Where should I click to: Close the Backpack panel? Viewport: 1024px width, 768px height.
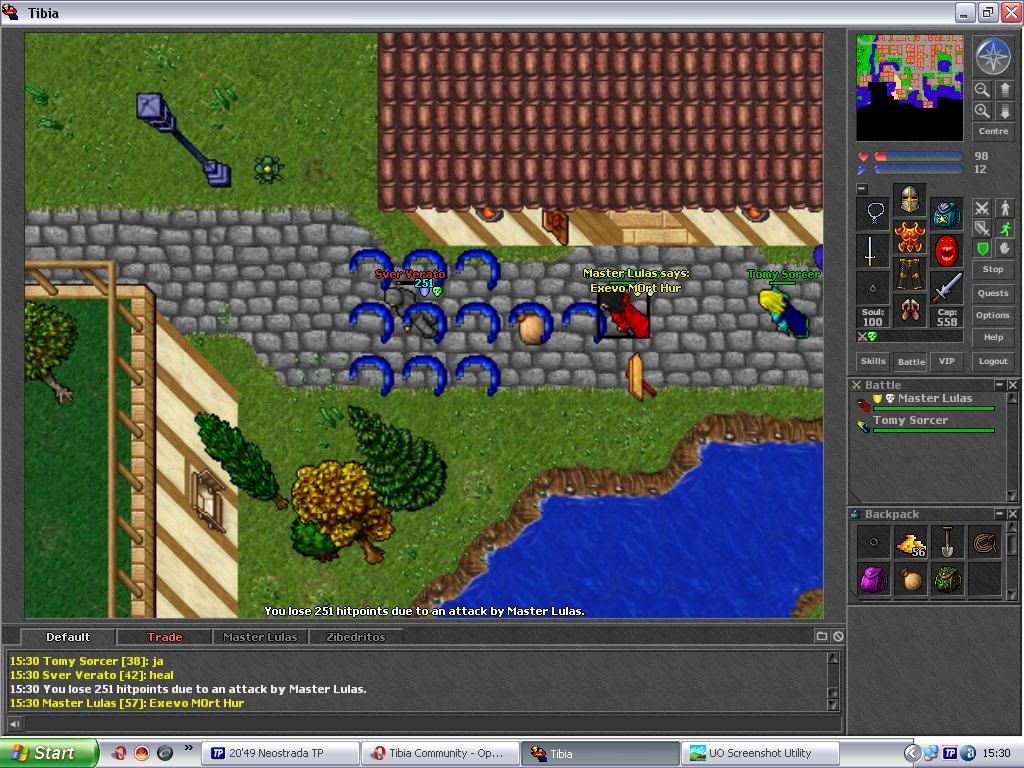1012,514
